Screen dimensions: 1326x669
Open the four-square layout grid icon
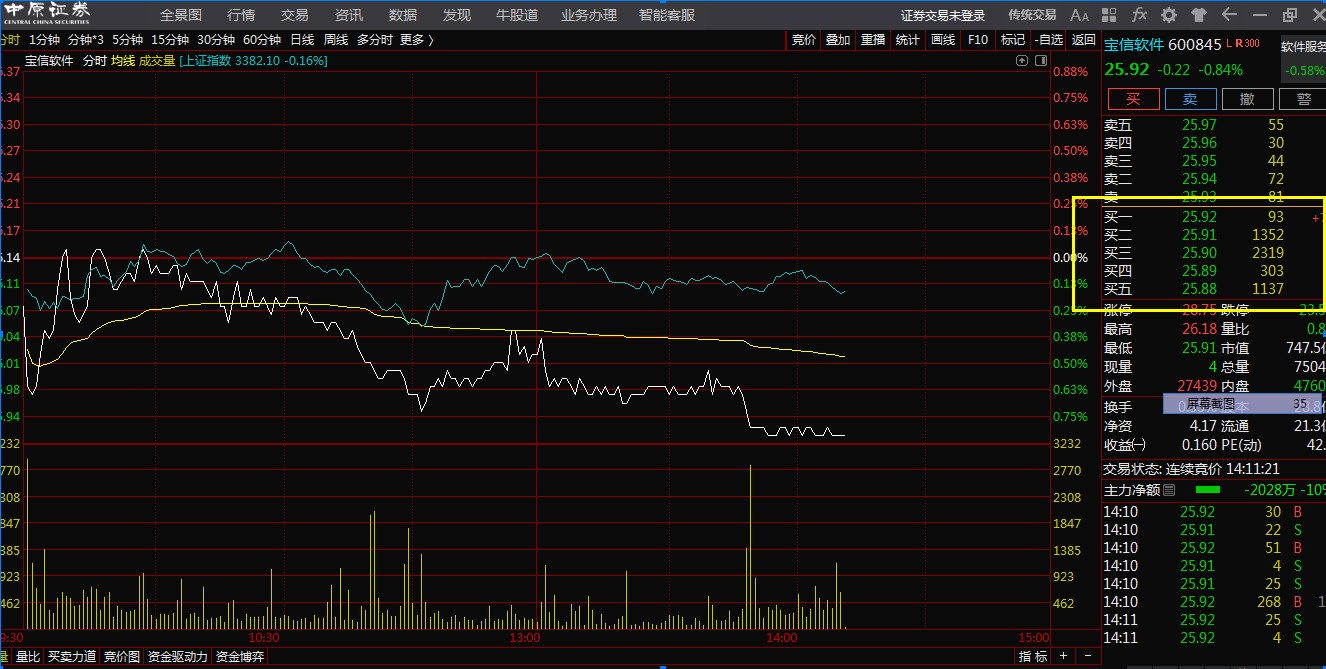click(1110, 15)
